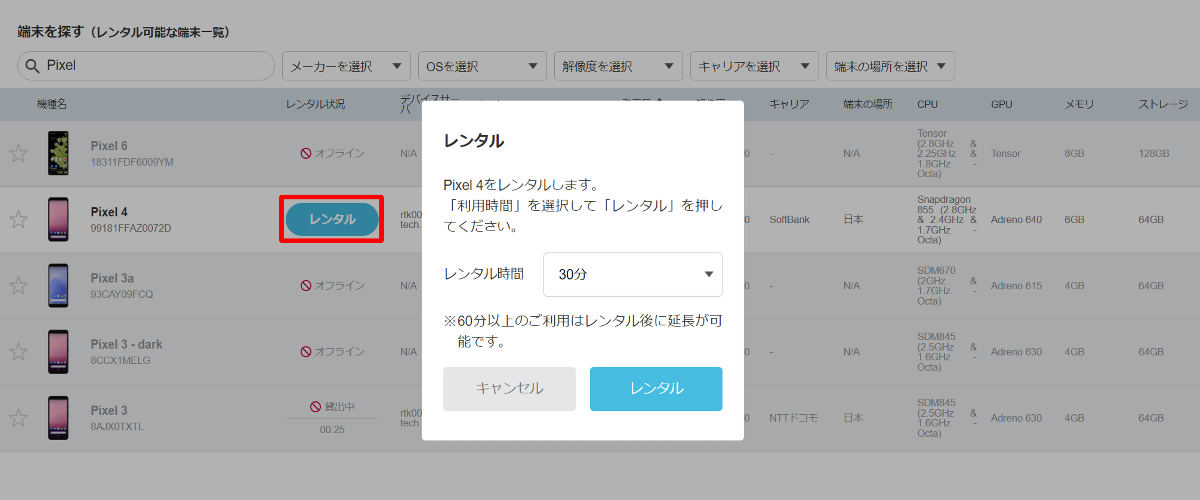Click the search magnifier icon
This screenshot has height=500, width=1200.
31,66
